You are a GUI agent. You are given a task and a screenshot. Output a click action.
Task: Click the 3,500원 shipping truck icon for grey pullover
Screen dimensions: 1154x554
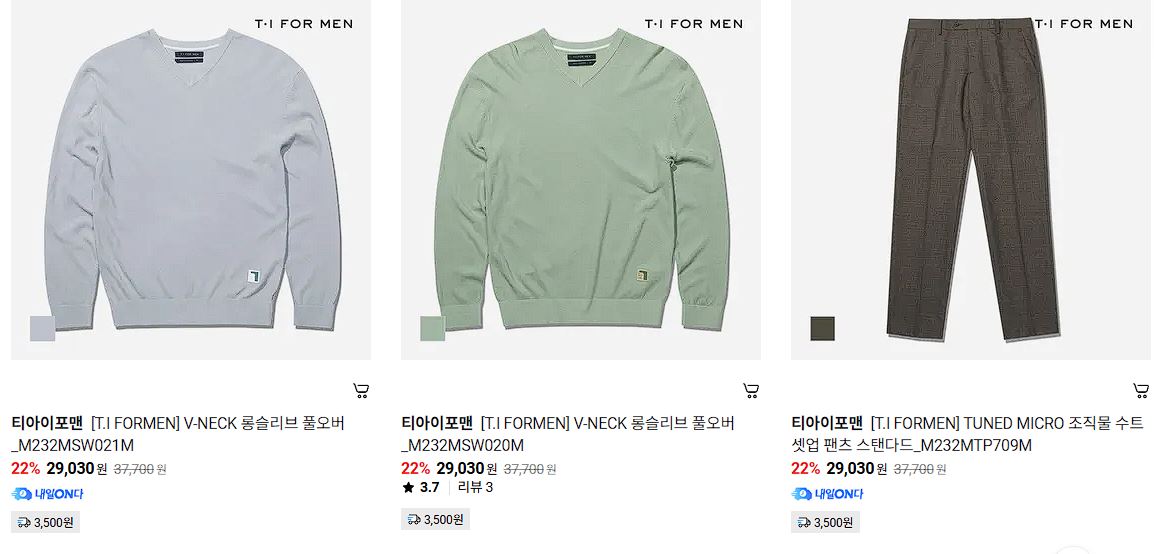(x=24, y=523)
